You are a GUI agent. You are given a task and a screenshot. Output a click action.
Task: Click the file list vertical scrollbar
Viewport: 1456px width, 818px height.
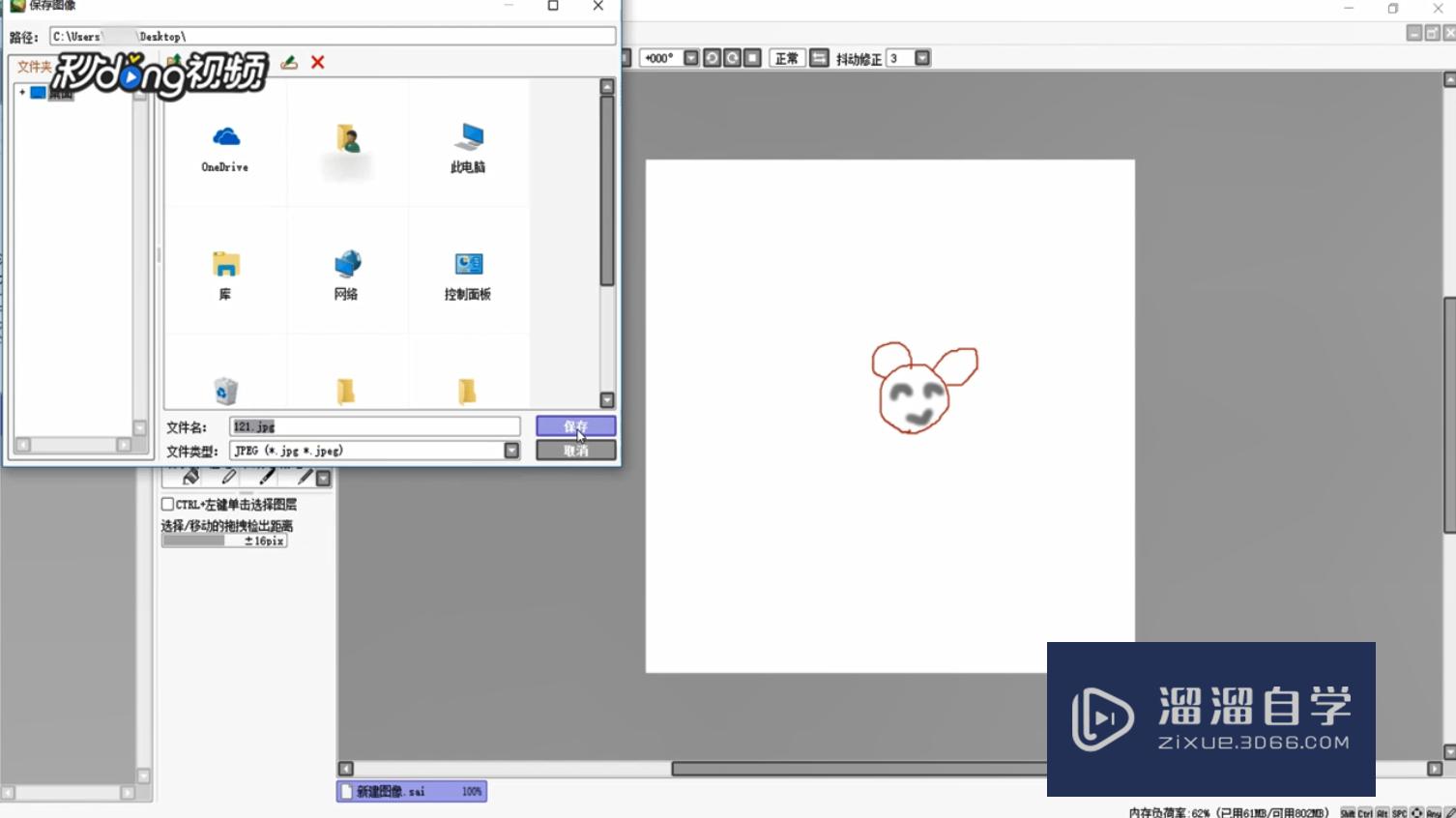[x=607, y=191]
